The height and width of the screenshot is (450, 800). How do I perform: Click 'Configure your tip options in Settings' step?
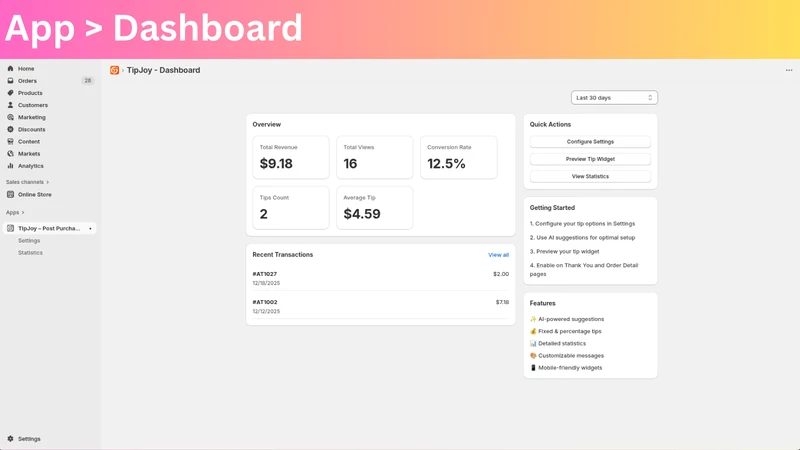[x=582, y=223]
